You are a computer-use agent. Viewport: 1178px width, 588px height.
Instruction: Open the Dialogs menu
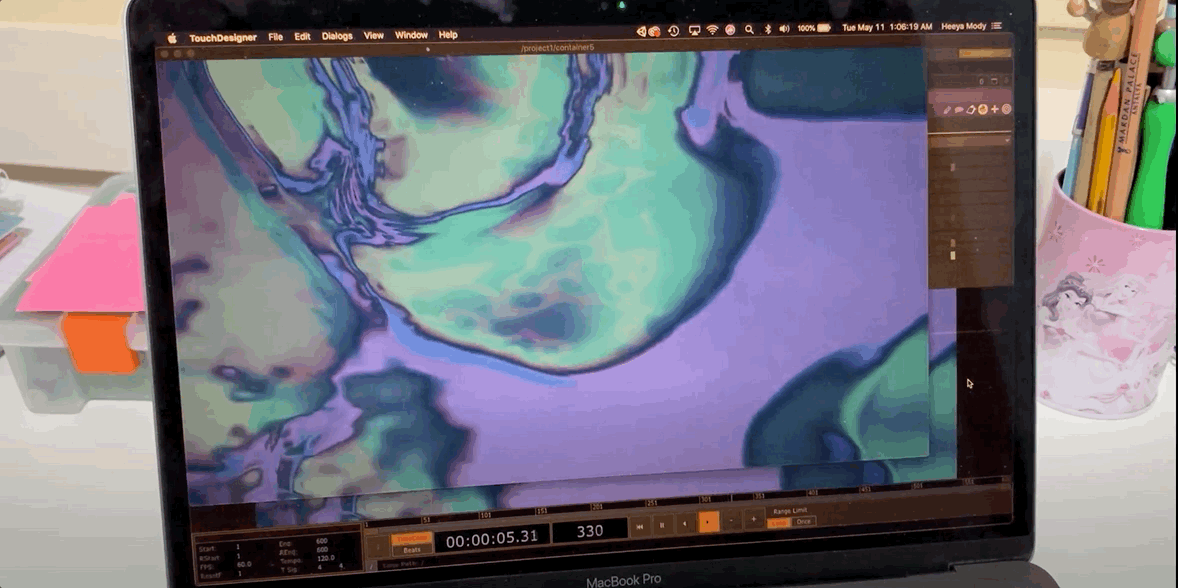(x=337, y=36)
